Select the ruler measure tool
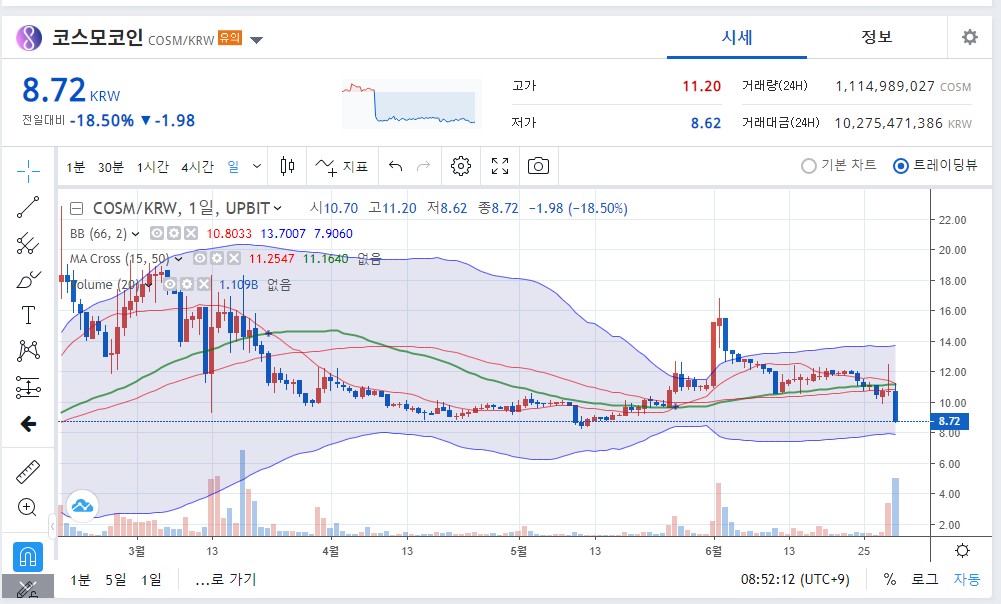This screenshot has width=1001, height=604. pos(28,472)
